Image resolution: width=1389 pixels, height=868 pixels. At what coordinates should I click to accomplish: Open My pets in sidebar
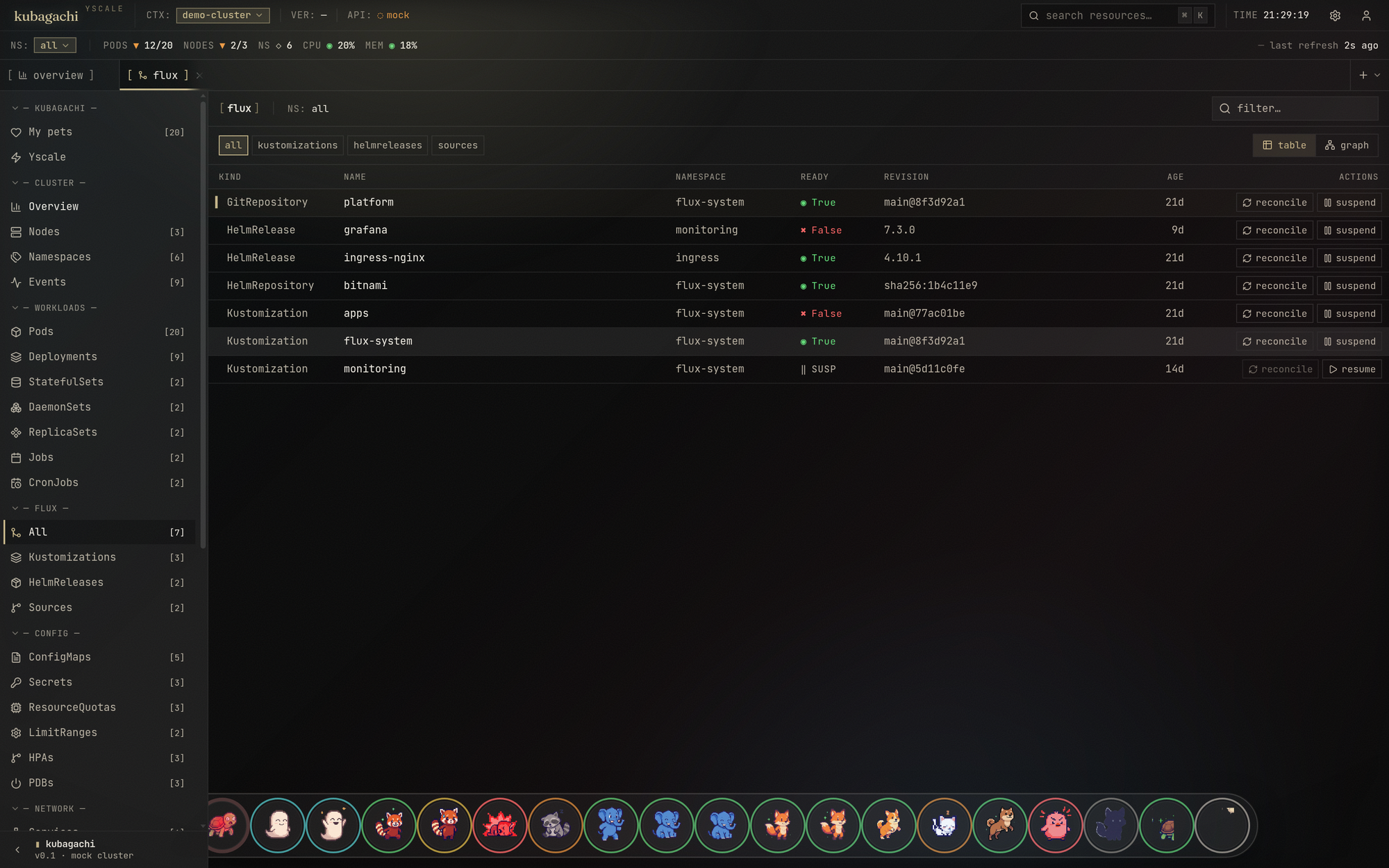coord(99,132)
